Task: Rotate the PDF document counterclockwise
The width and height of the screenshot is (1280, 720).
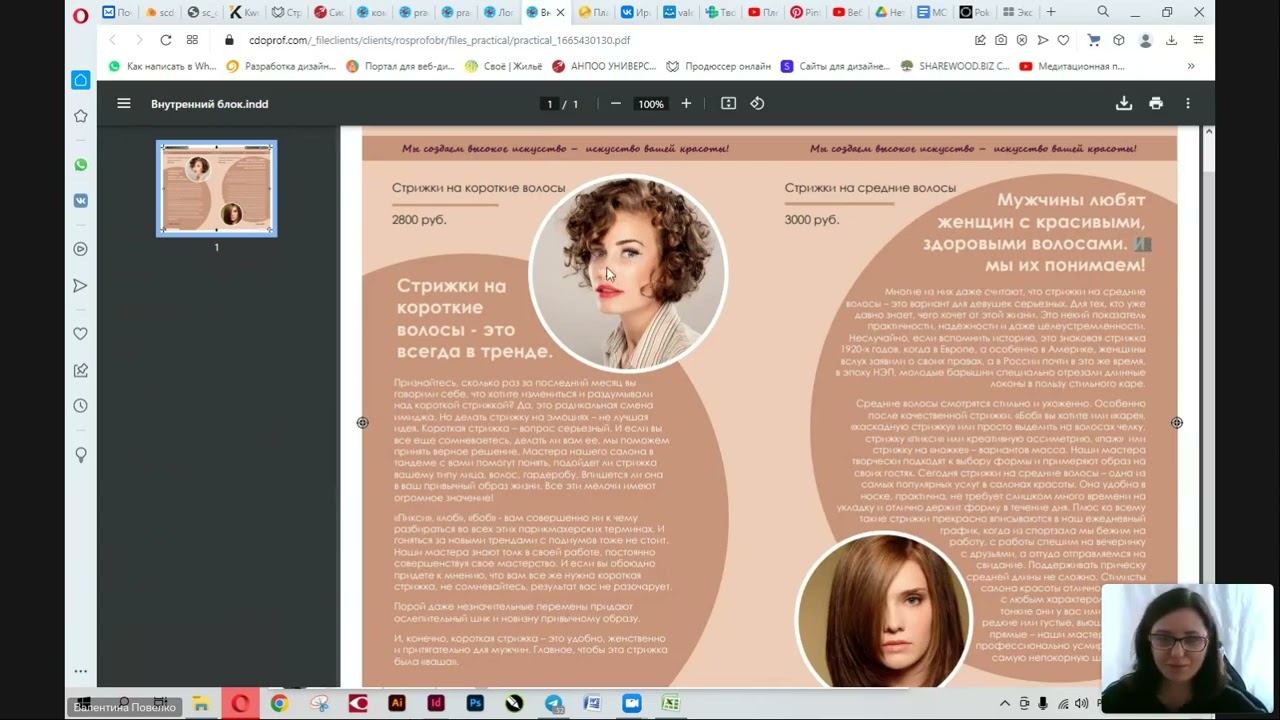Action: 757,103
